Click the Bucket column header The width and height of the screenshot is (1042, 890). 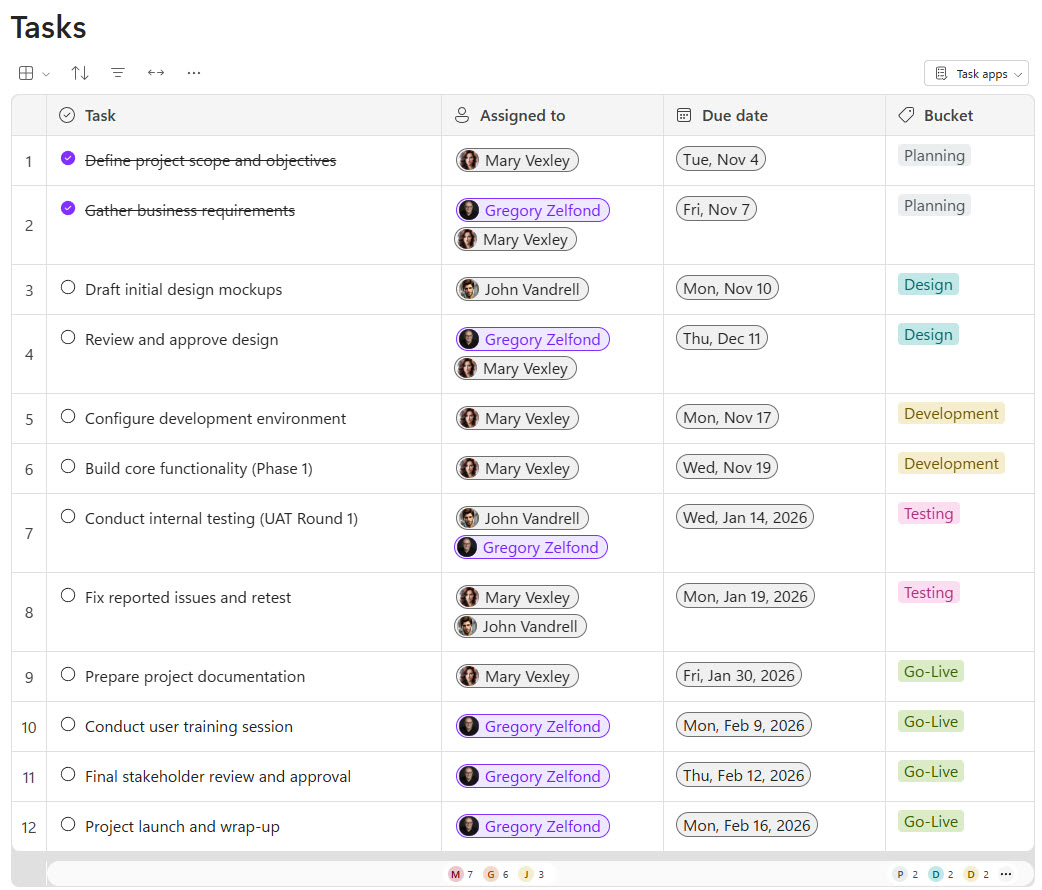(x=947, y=115)
